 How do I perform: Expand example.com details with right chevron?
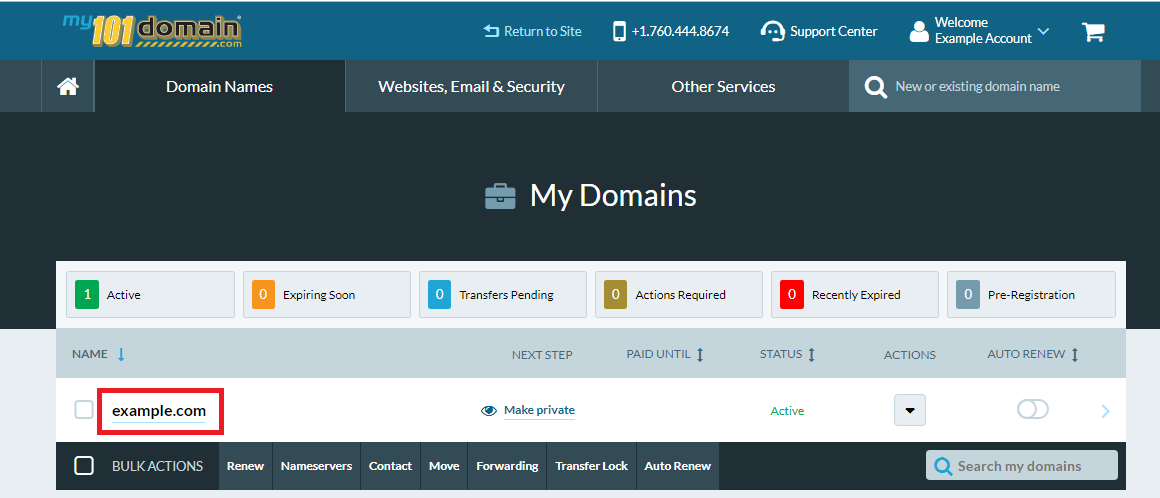pos(1105,410)
